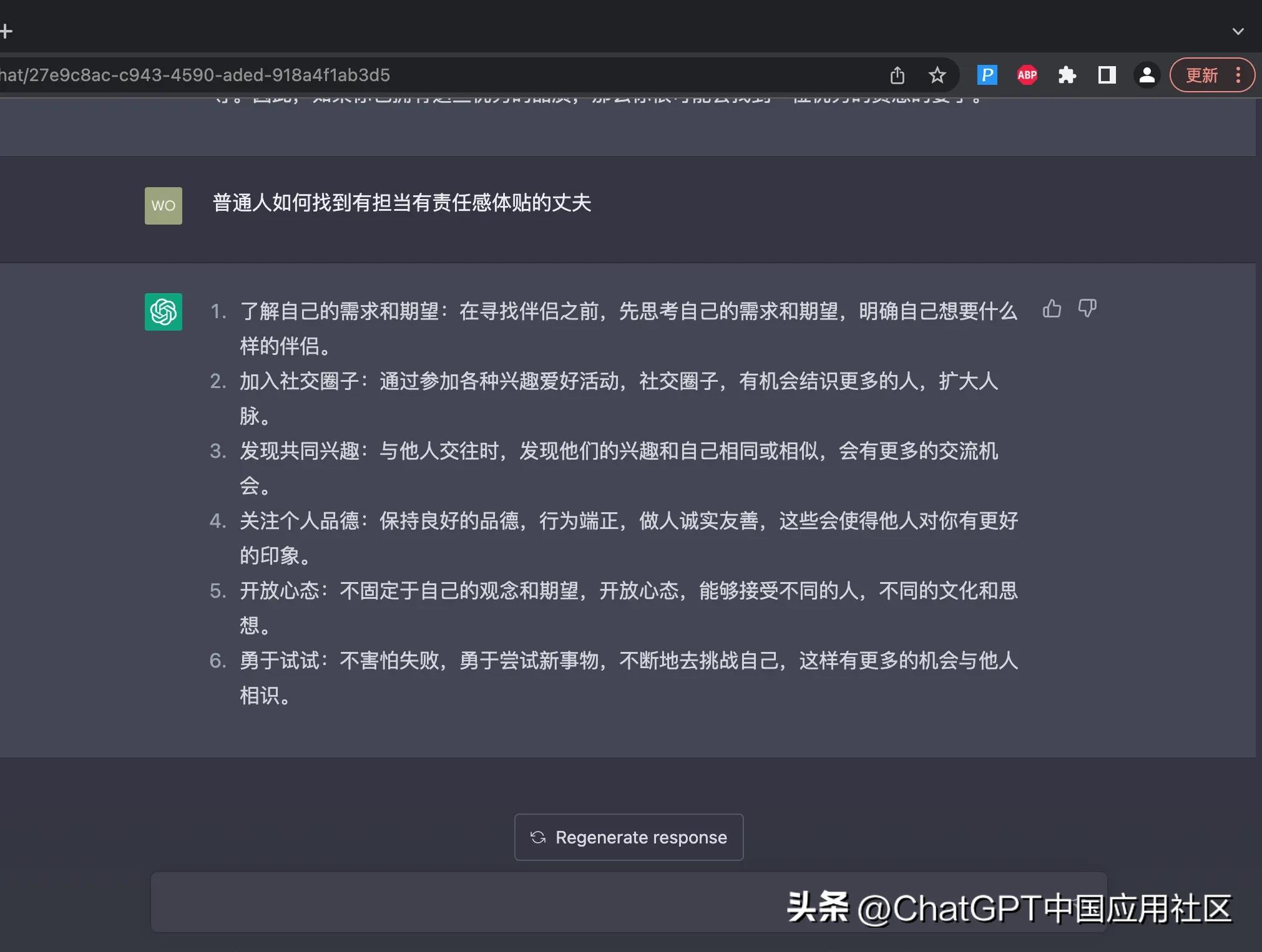
Task: Click the browser profile avatar icon
Action: [1146, 75]
